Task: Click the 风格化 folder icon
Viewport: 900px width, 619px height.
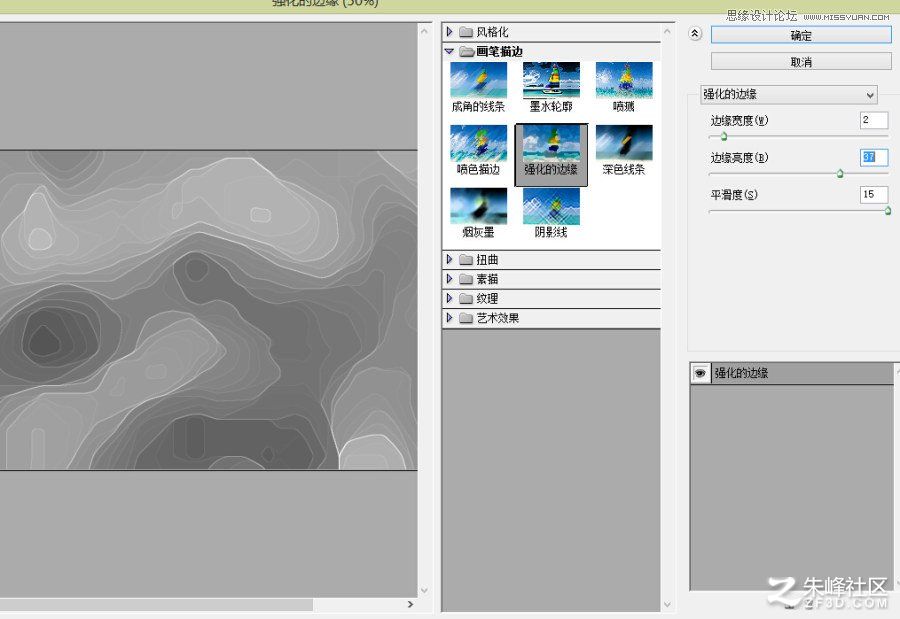Action: click(466, 32)
